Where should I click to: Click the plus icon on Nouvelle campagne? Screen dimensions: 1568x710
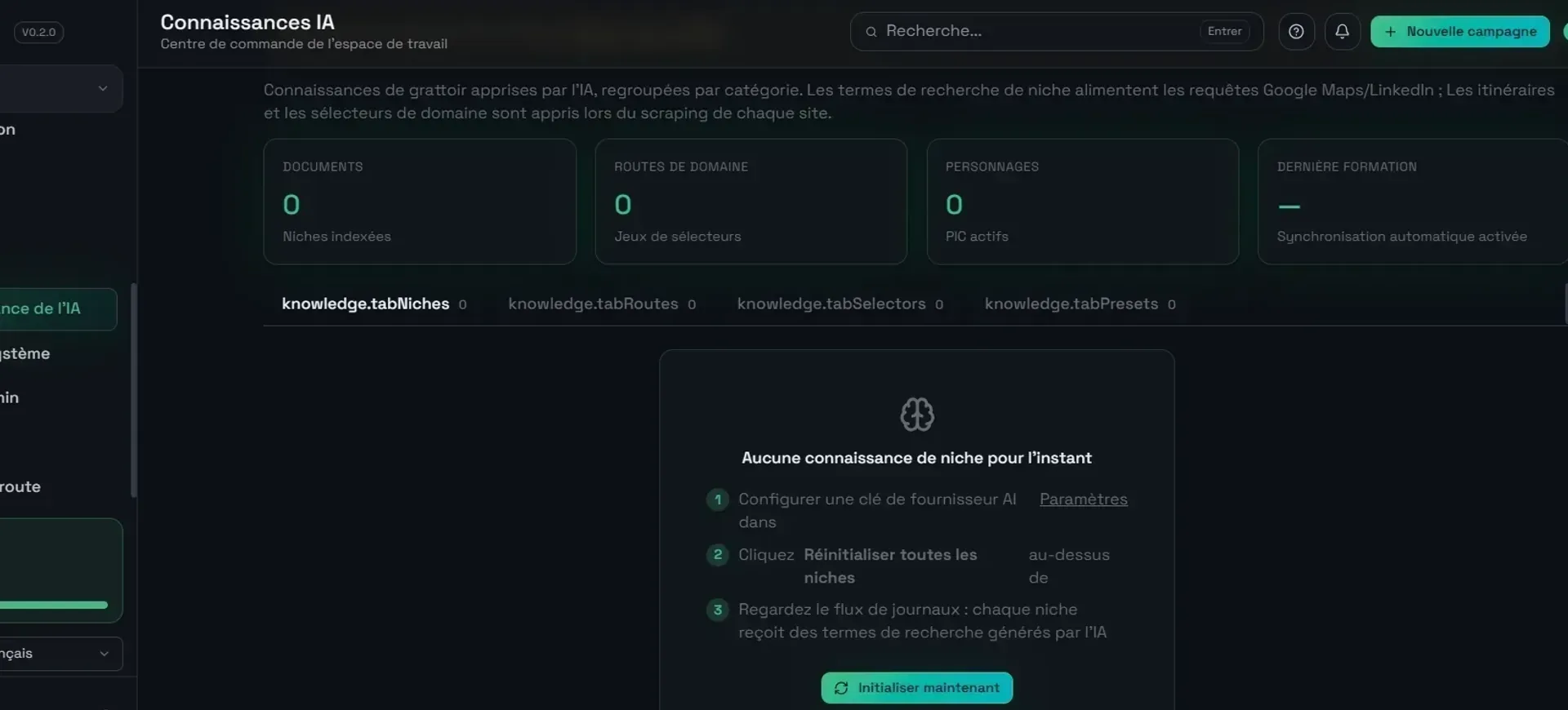tap(1391, 32)
